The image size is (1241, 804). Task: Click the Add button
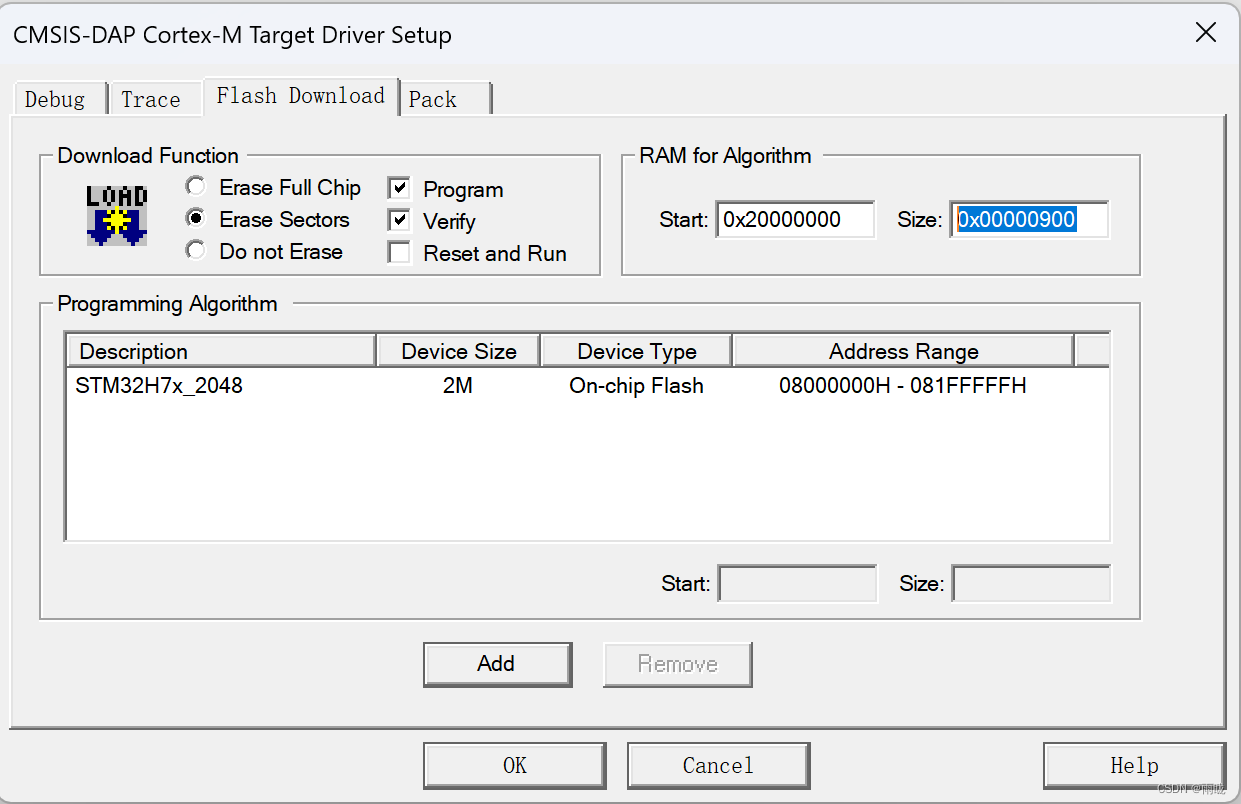point(497,664)
